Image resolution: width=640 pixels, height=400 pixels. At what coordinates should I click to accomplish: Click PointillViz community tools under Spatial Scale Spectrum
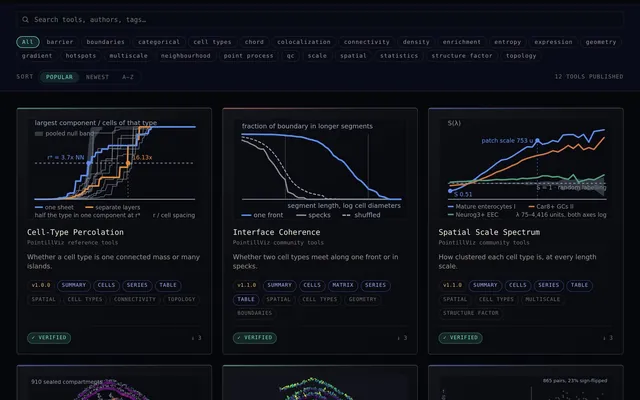click(484, 243)
